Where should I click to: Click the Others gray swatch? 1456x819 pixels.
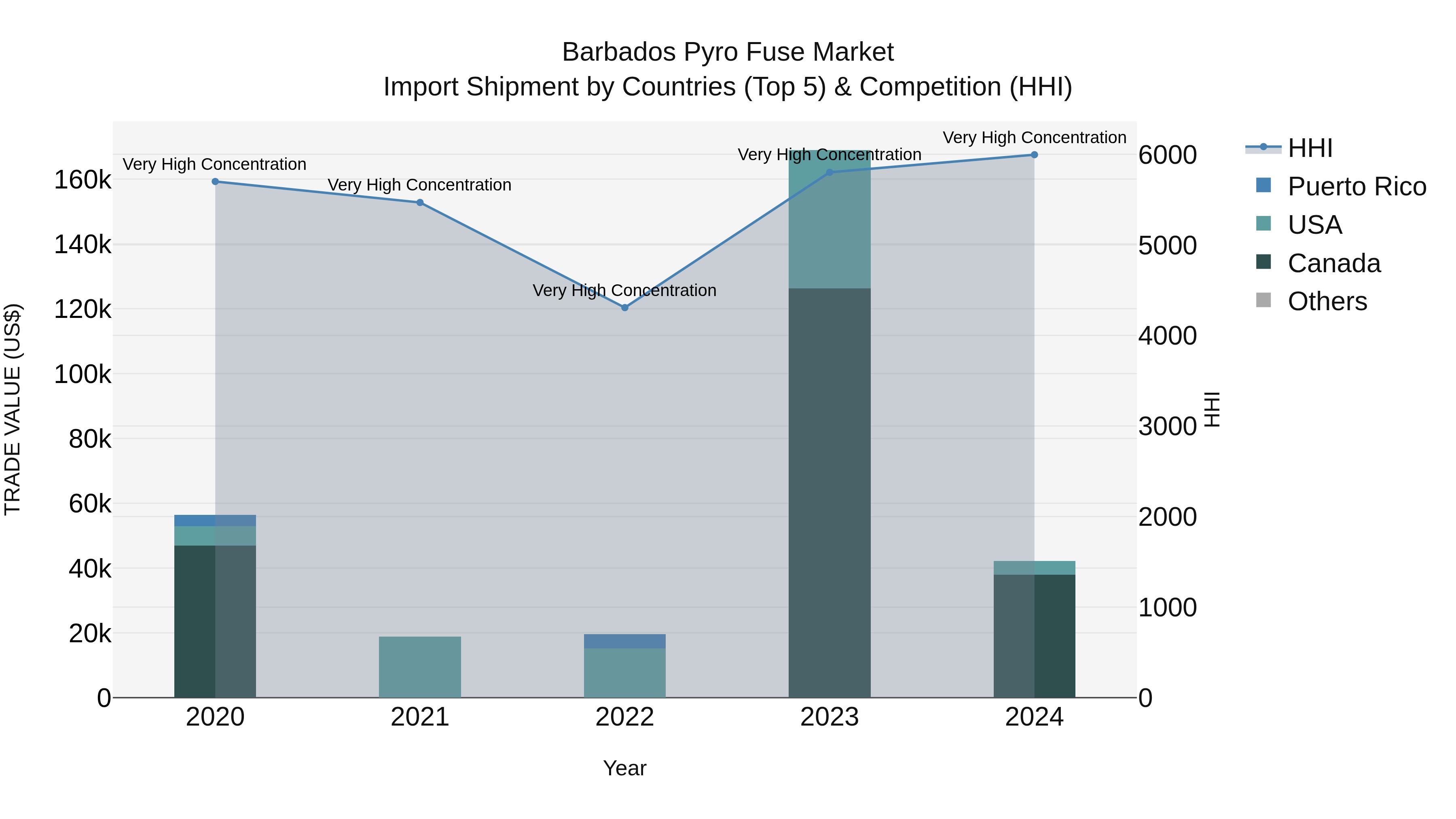(1263, 300)
